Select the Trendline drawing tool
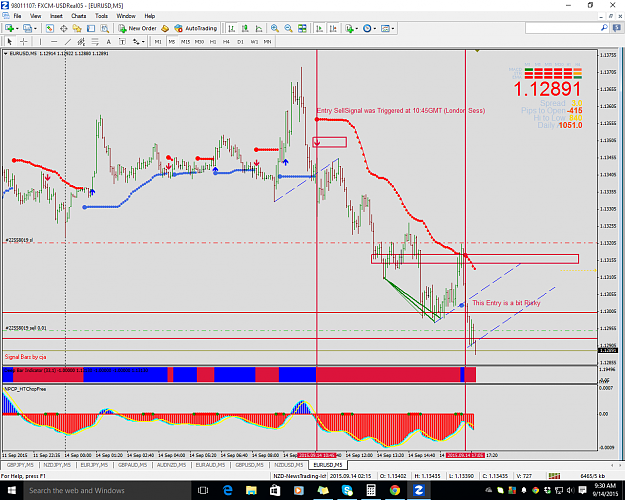 [x=68, y=41]
